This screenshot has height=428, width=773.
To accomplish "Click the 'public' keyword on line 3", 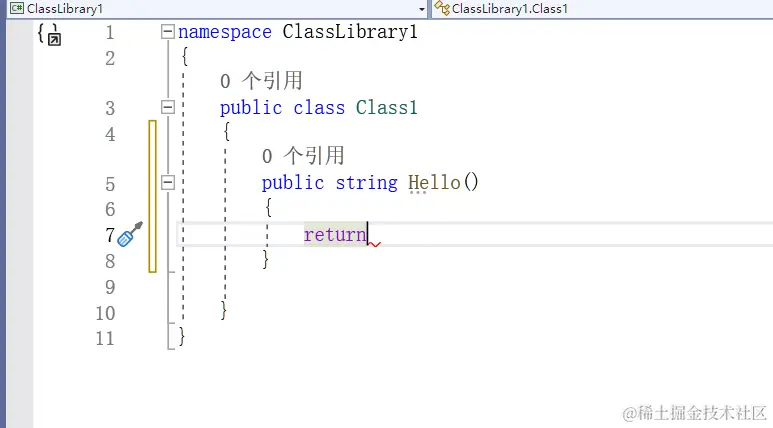I will coord(251,108).
